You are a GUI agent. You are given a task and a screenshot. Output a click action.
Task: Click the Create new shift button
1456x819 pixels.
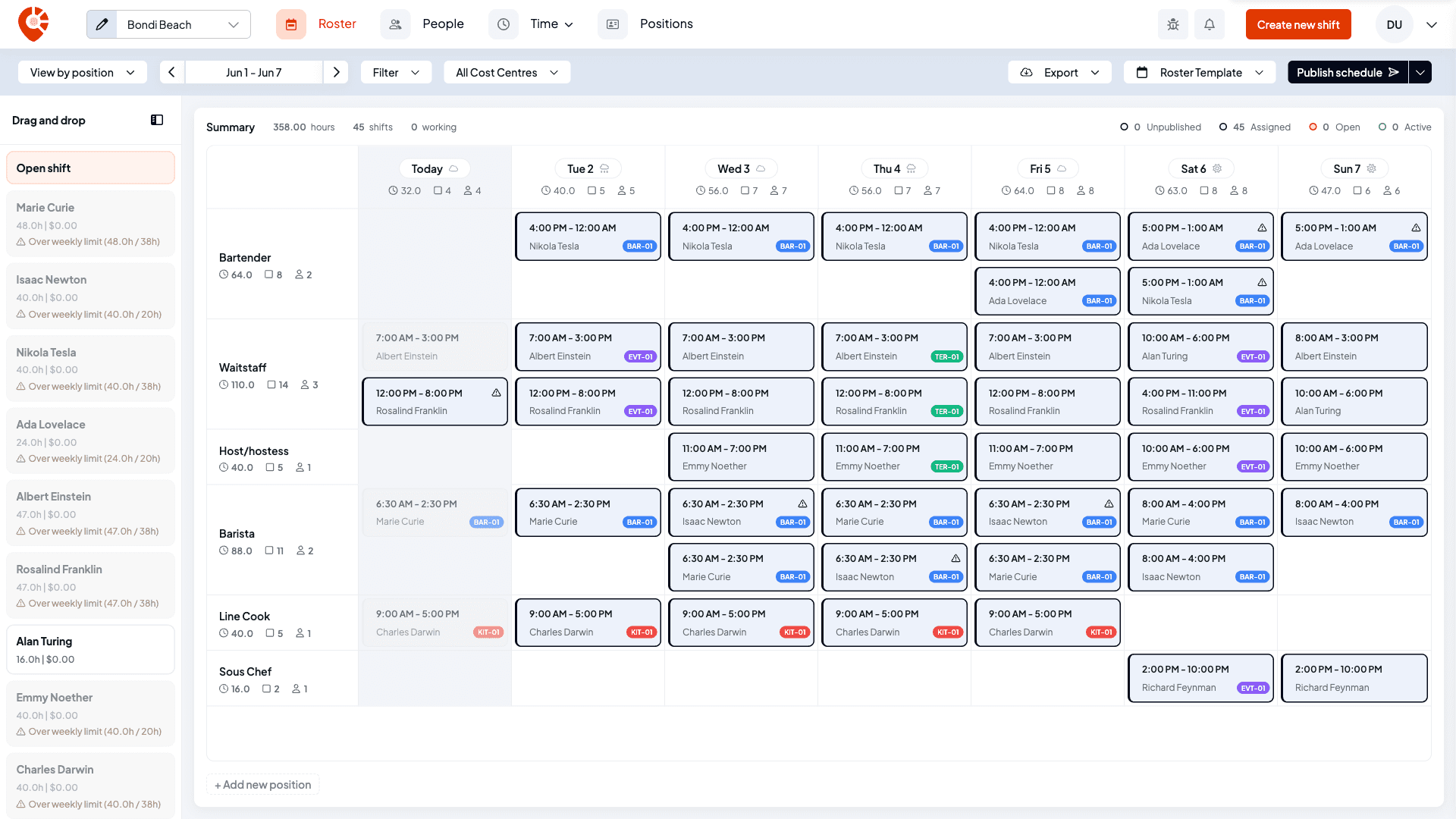click(1298, 24)
